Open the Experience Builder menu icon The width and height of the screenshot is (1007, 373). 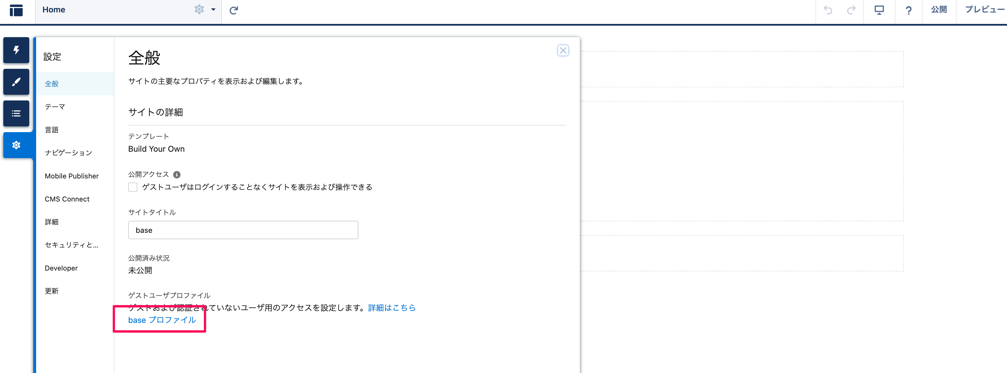(16, 10)
